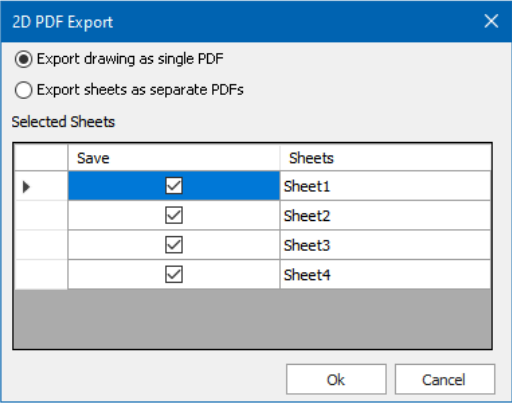Close the dialog with the X icon
Viewport: 512px width, 403px height.
(491, 21)
